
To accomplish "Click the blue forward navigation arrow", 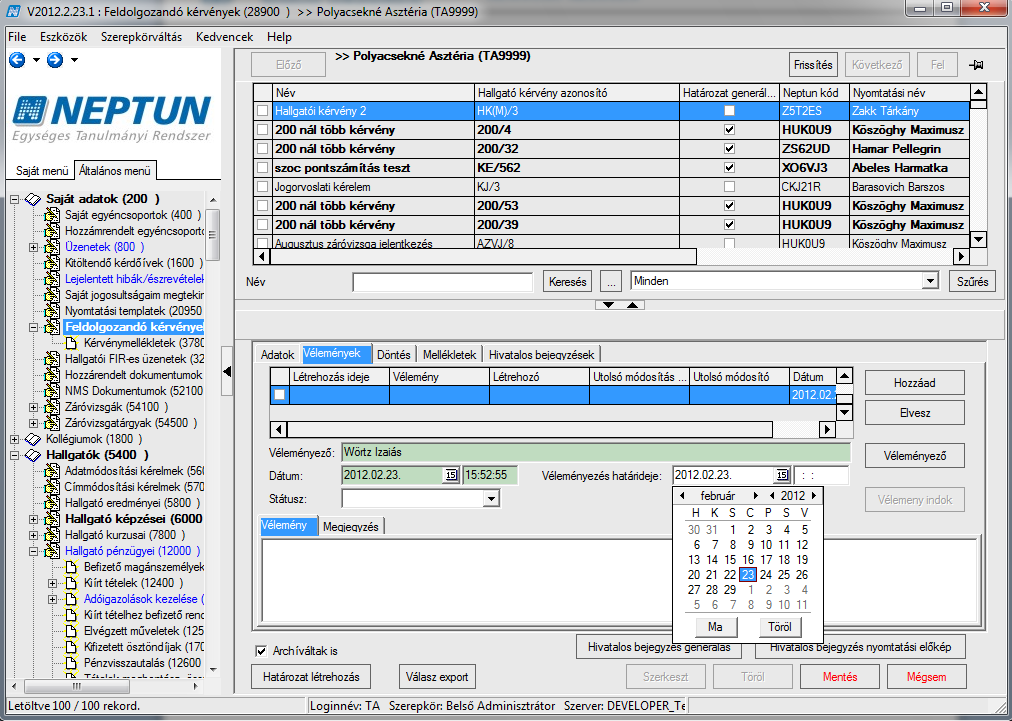I will [x=55, y=60].
